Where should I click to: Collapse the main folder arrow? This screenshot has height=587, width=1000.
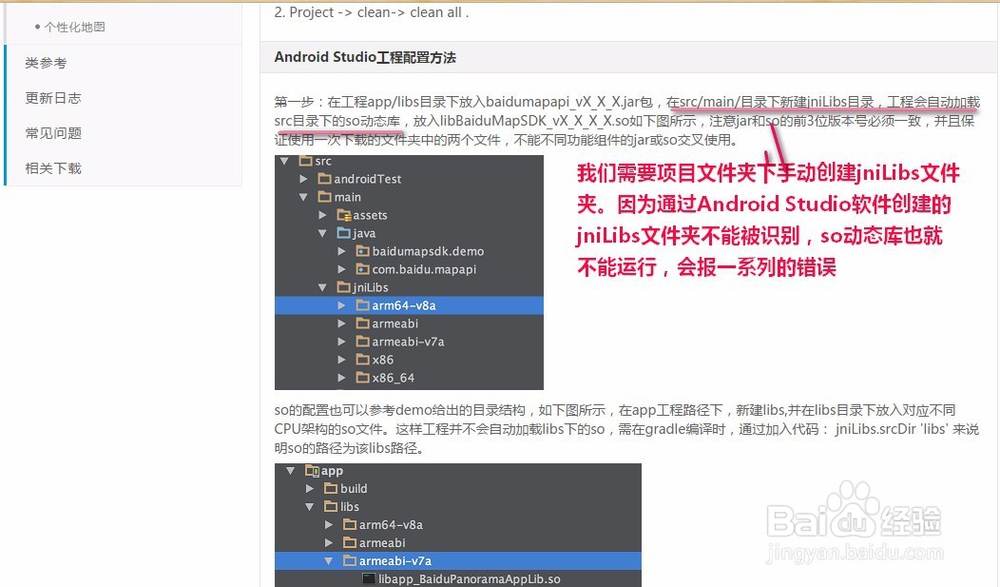click(304, 197)
